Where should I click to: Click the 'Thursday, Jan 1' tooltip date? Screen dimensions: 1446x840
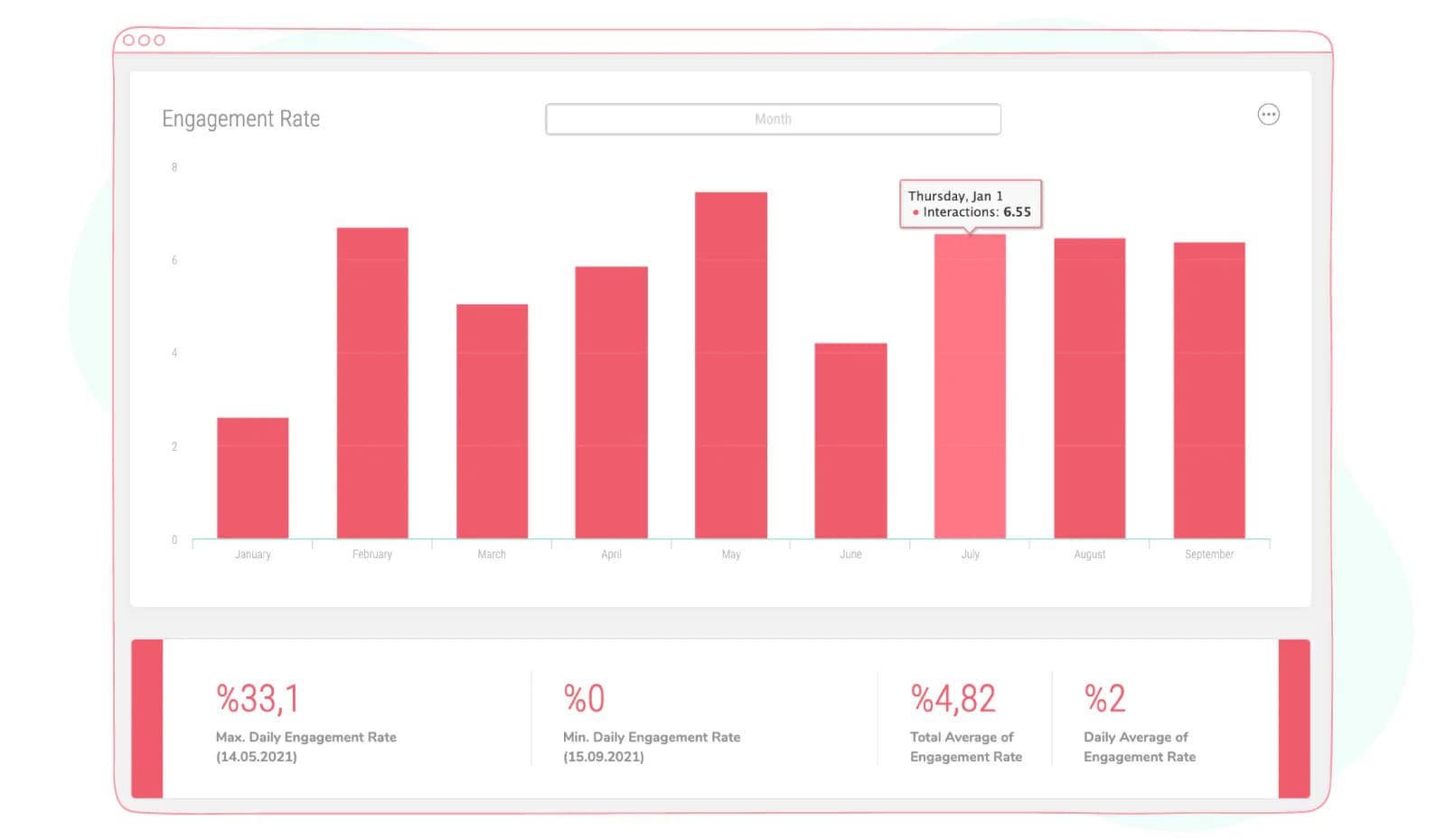(x=955, y=196)
